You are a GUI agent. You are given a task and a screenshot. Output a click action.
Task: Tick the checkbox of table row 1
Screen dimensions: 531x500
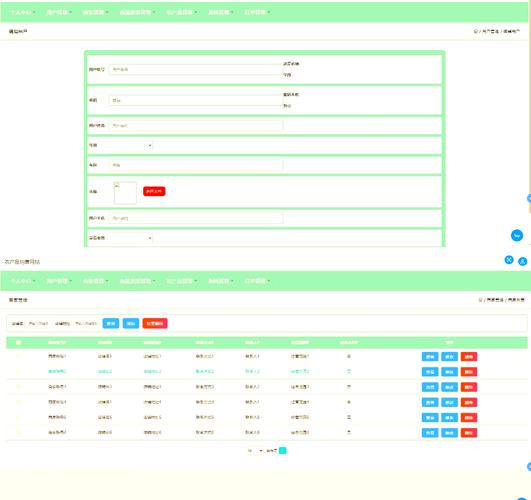coord(19,356)
